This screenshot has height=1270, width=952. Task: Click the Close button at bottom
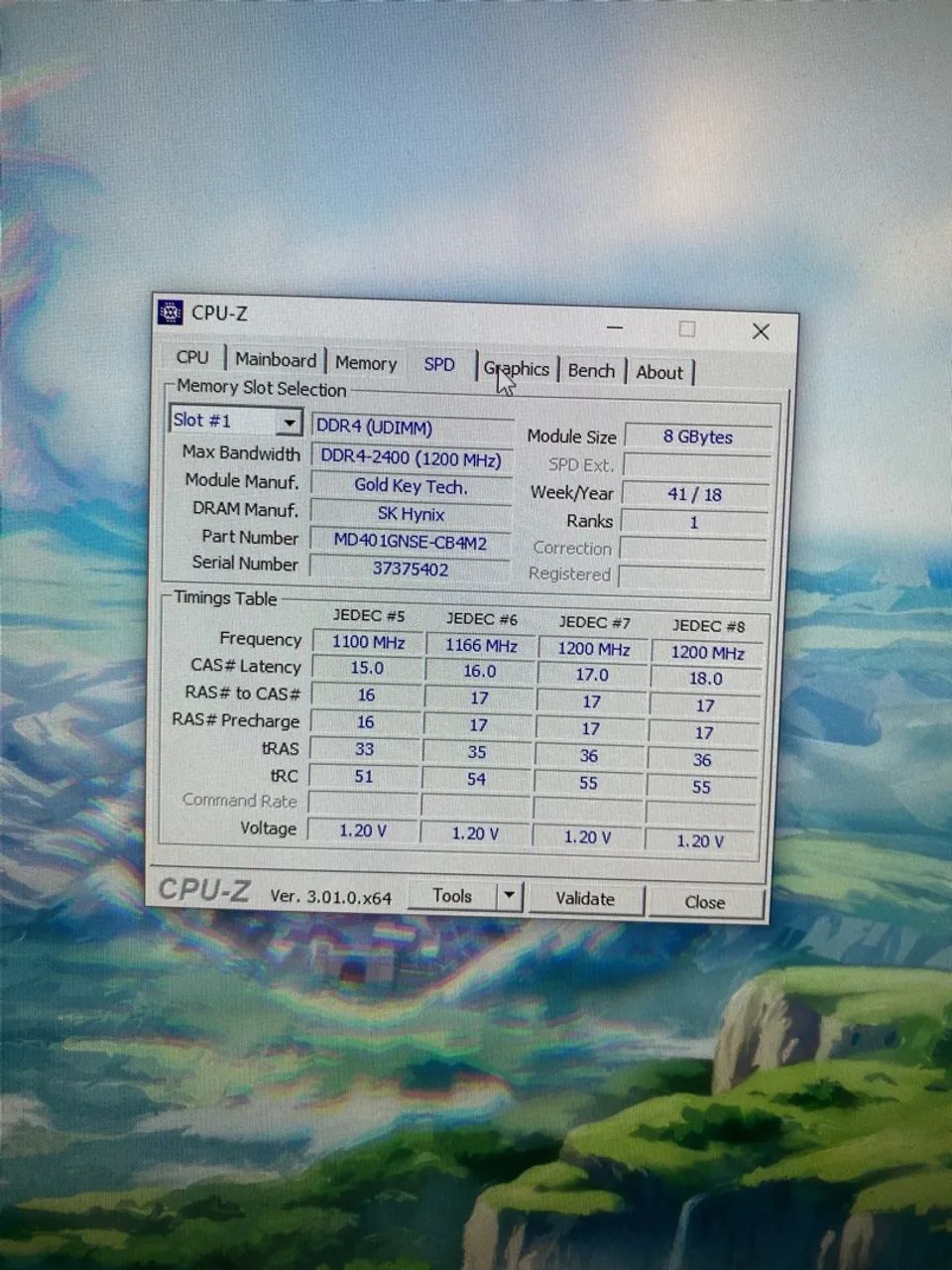(704, 902)
